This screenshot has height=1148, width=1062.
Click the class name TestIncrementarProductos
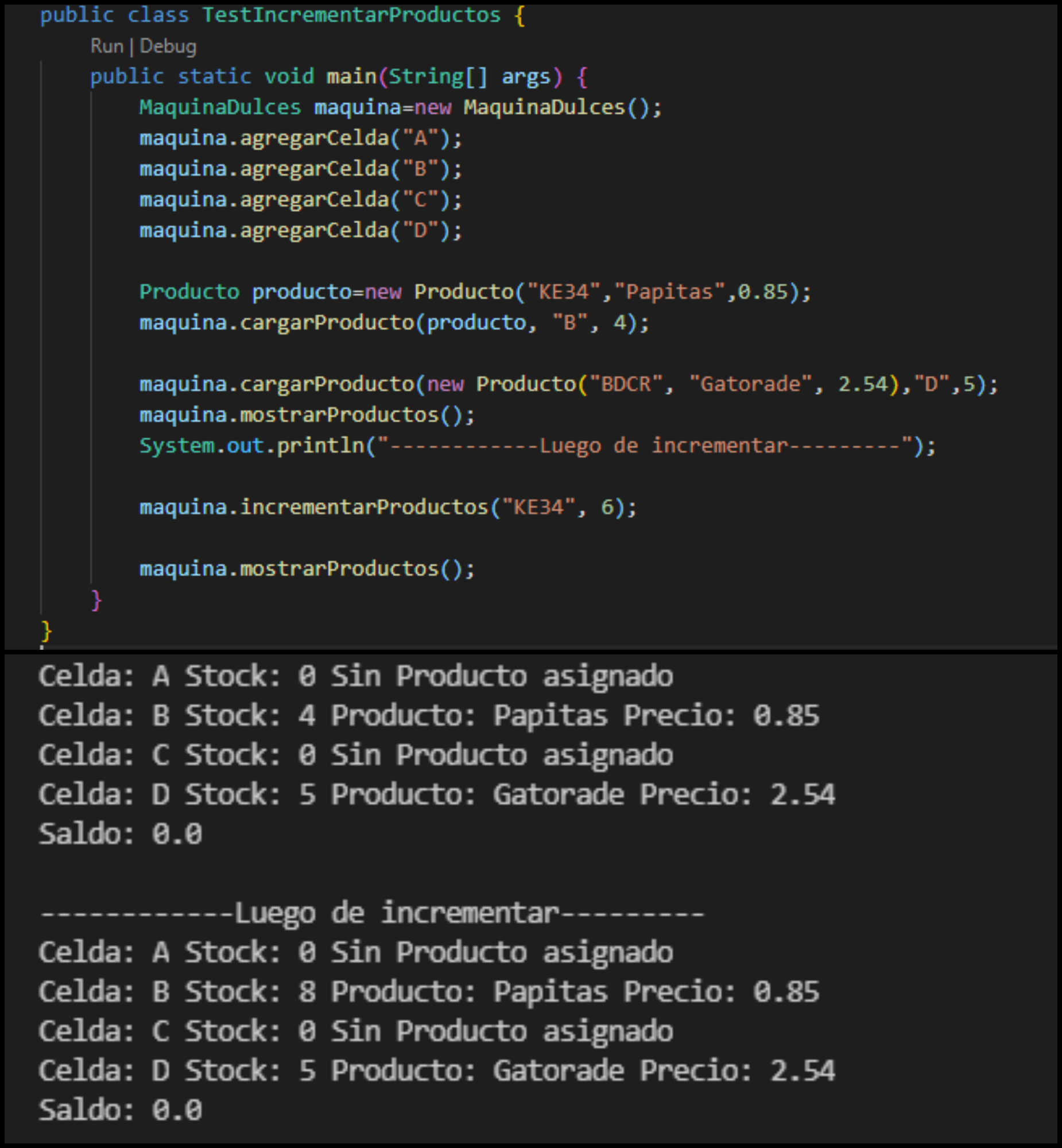pos(351,15)
